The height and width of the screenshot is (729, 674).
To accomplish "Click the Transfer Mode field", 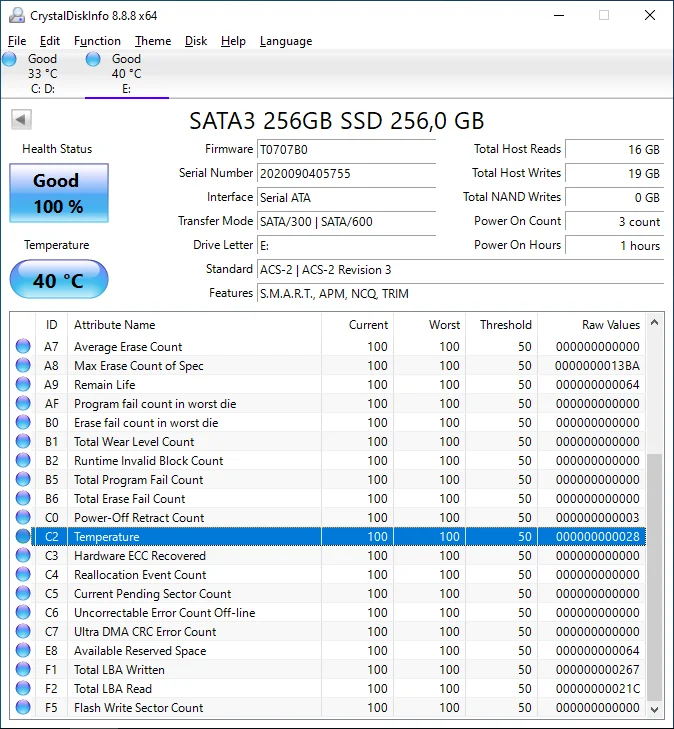I will pos(346,222).
